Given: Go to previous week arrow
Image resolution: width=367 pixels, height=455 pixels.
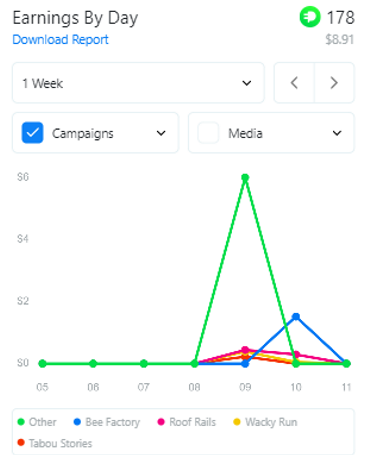Looking at the screenshot, I should click(x=294, y=83).
